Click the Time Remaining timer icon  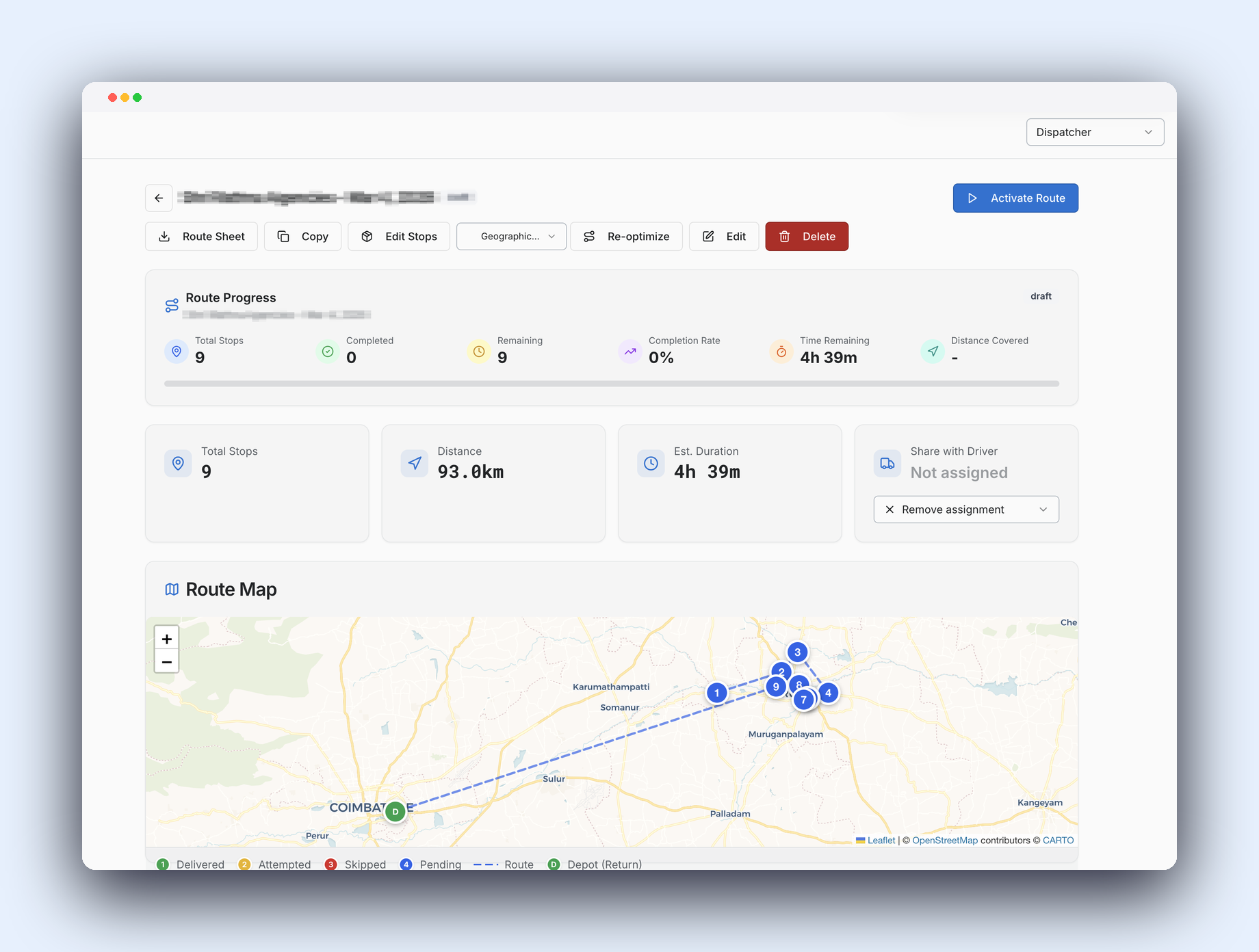coord(781,352)
